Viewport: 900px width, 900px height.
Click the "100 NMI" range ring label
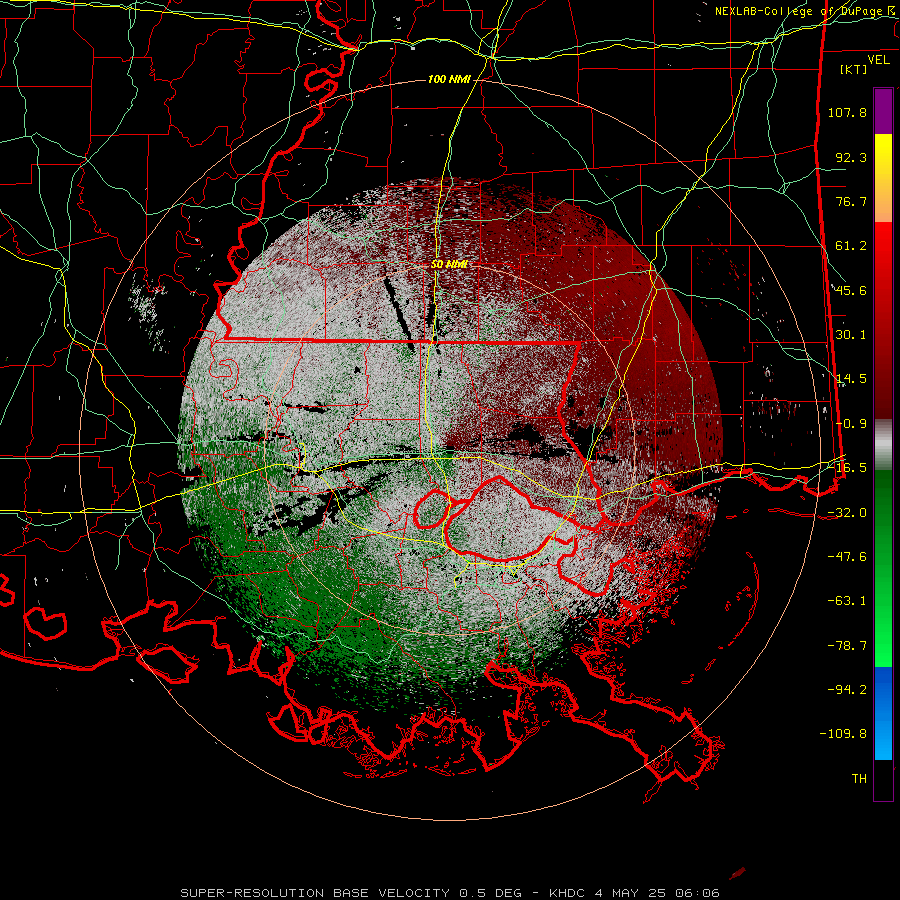click(x=449, y=79)
